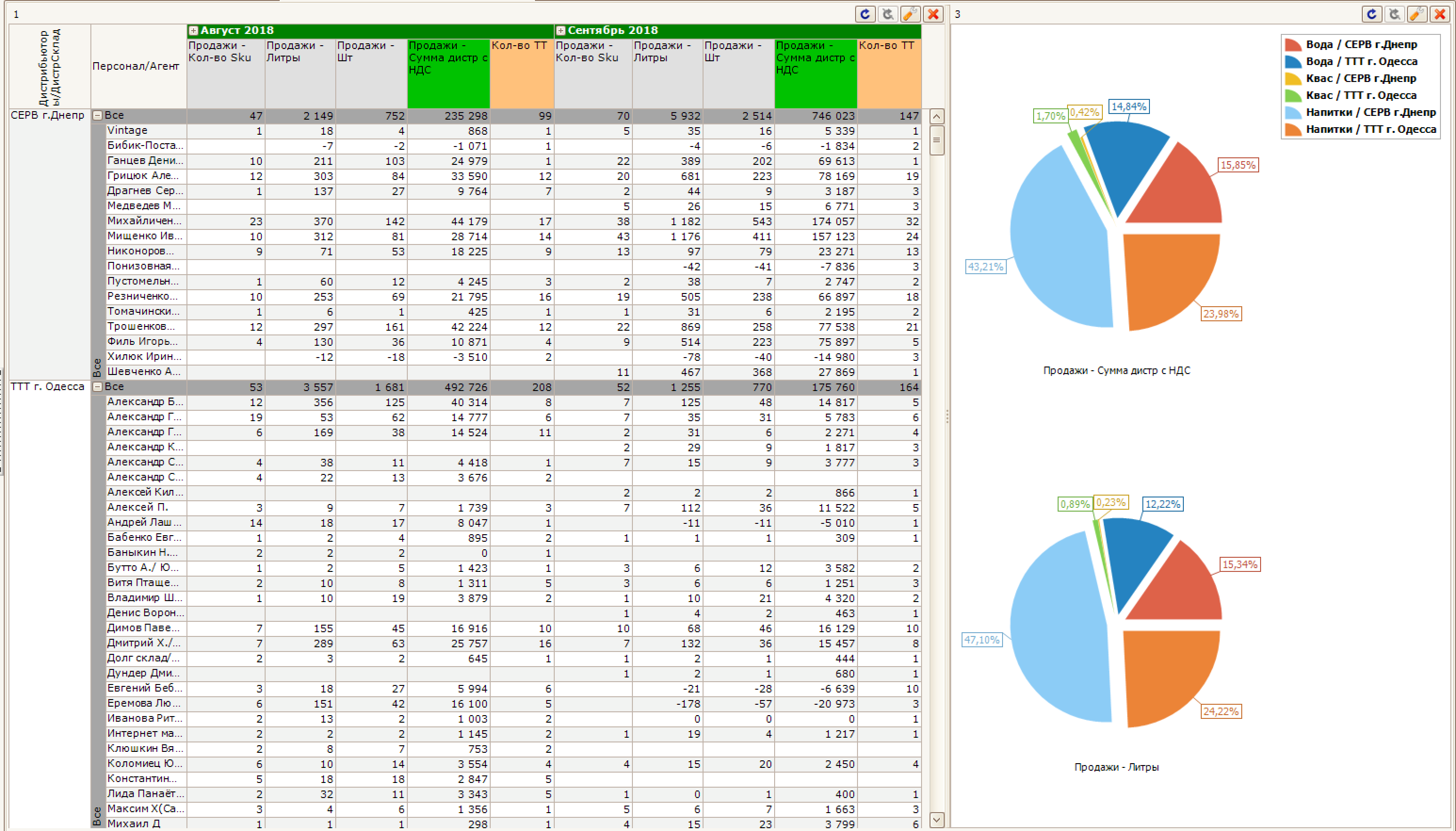1456x831 pixels.
Task: Collapse the СЕРВ г.Днепр agent rows
Action: tap(97, 116)
